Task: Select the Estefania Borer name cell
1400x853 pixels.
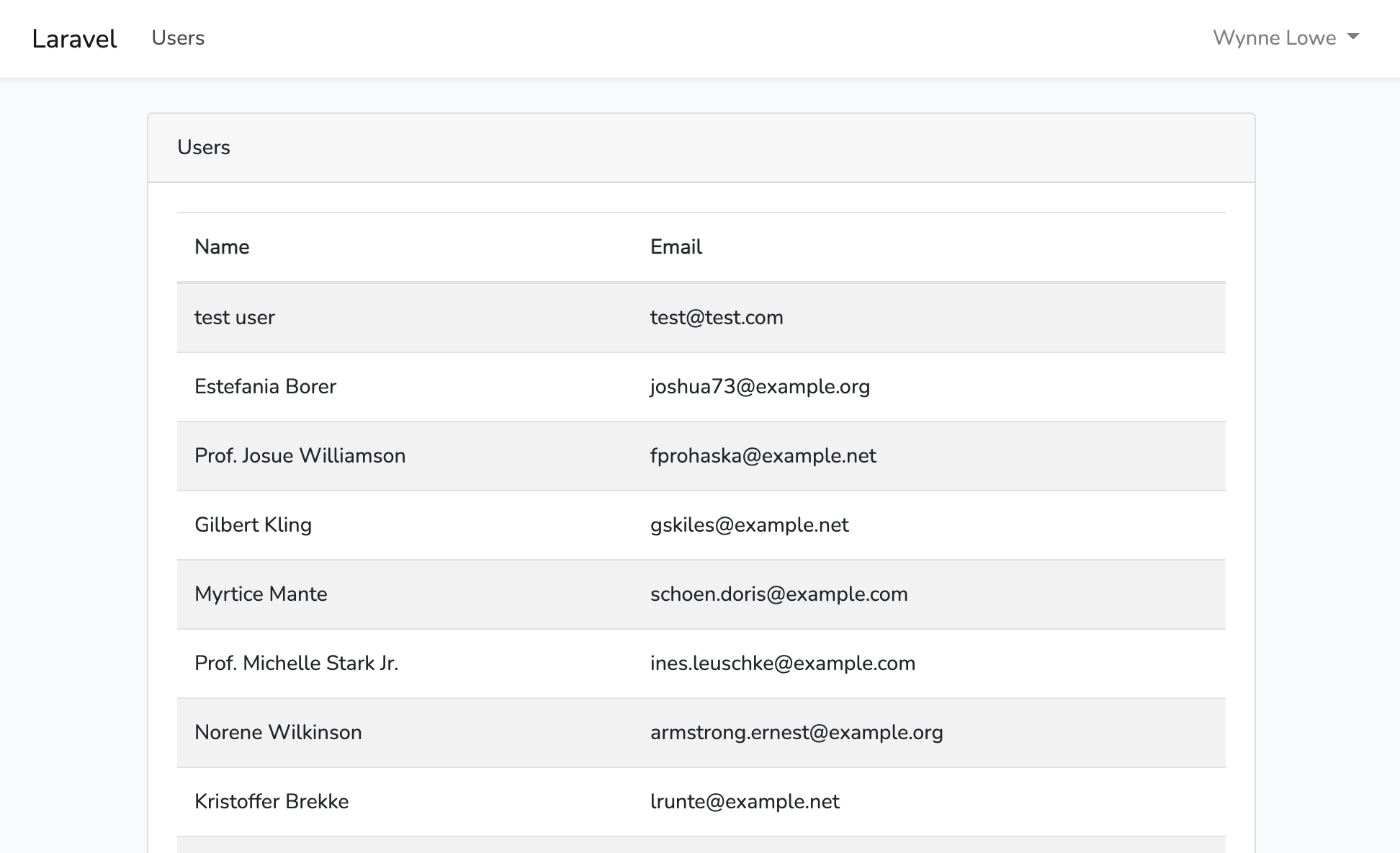Action: point(265,386)
